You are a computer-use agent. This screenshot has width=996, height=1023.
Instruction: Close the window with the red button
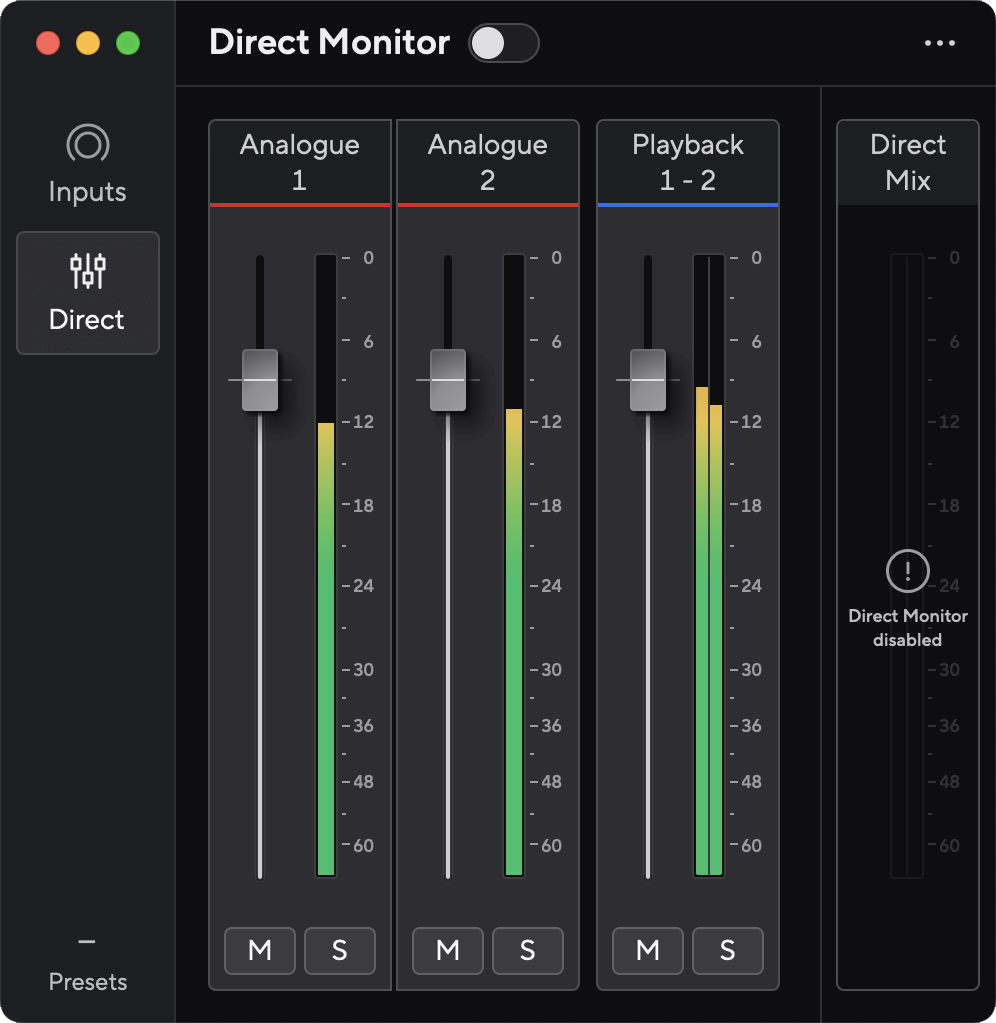(48, 43)
